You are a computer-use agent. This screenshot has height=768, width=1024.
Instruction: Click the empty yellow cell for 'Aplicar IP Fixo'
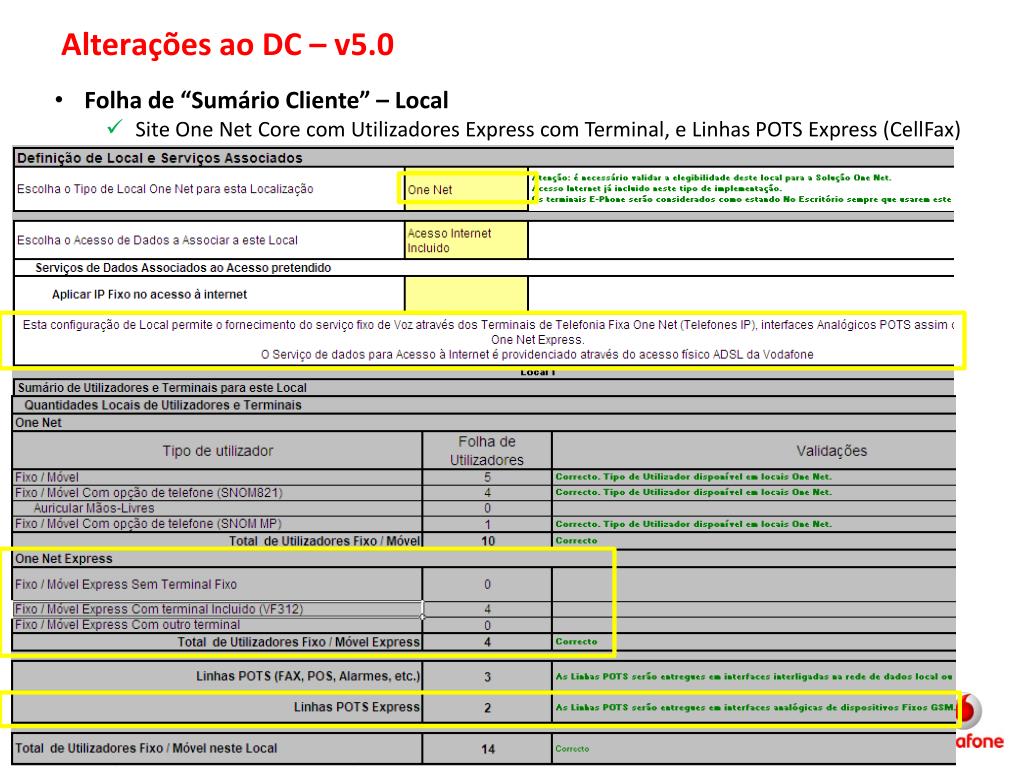(466, 294)
